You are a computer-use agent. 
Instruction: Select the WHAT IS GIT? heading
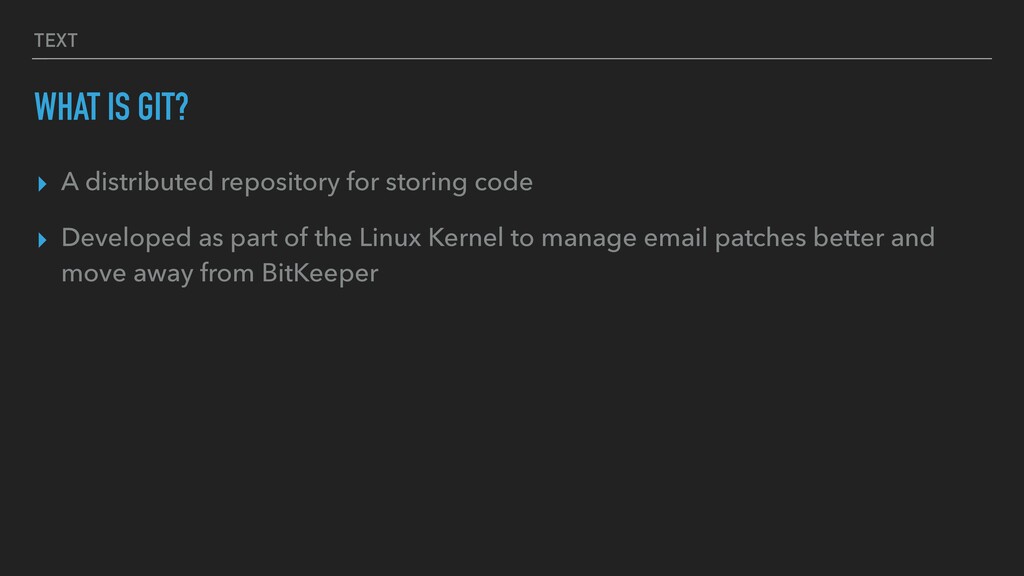coord(110,107)
